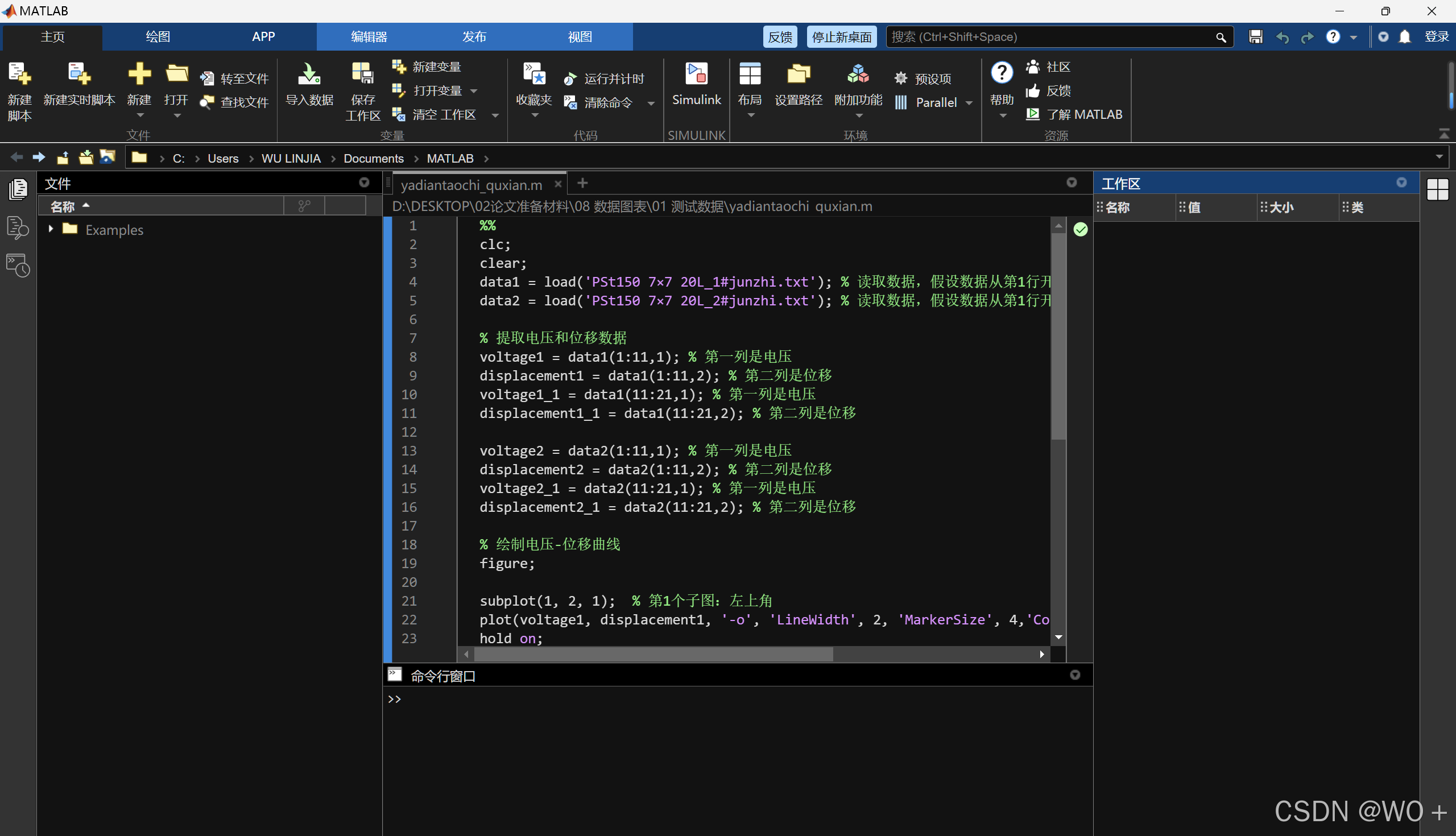The image size is (1456, 836).
Task: Switch to the 绘图 ribbon tab
Action: click(x=158, y=38)
